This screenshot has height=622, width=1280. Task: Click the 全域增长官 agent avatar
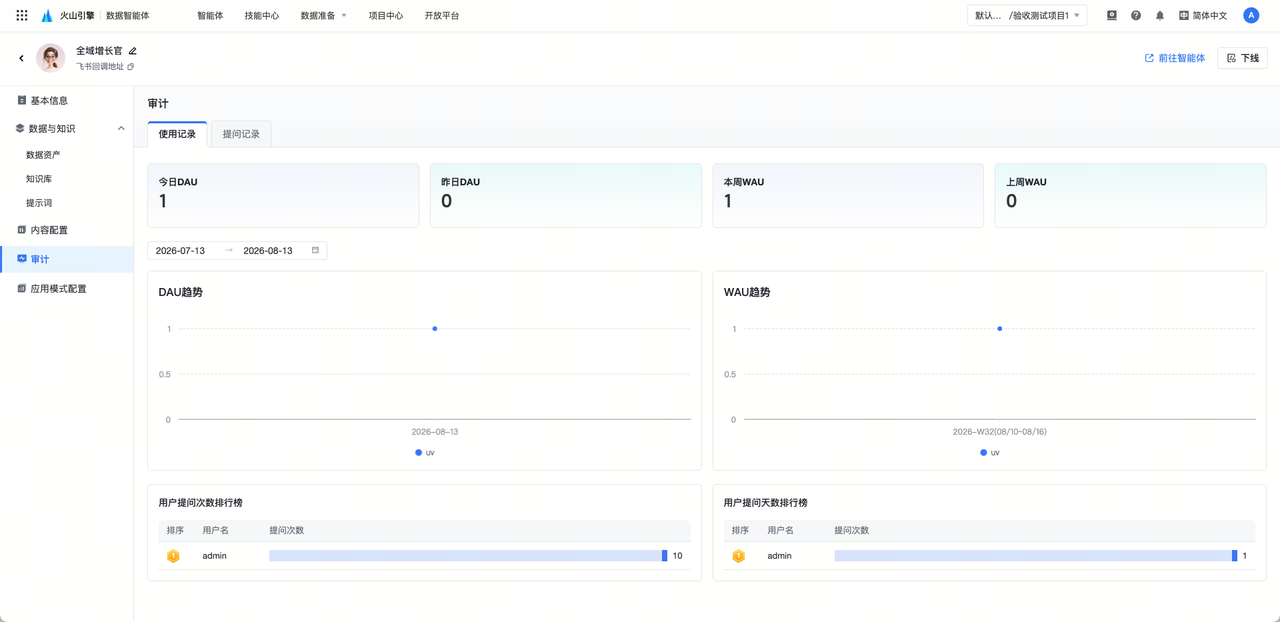[51, 58]
